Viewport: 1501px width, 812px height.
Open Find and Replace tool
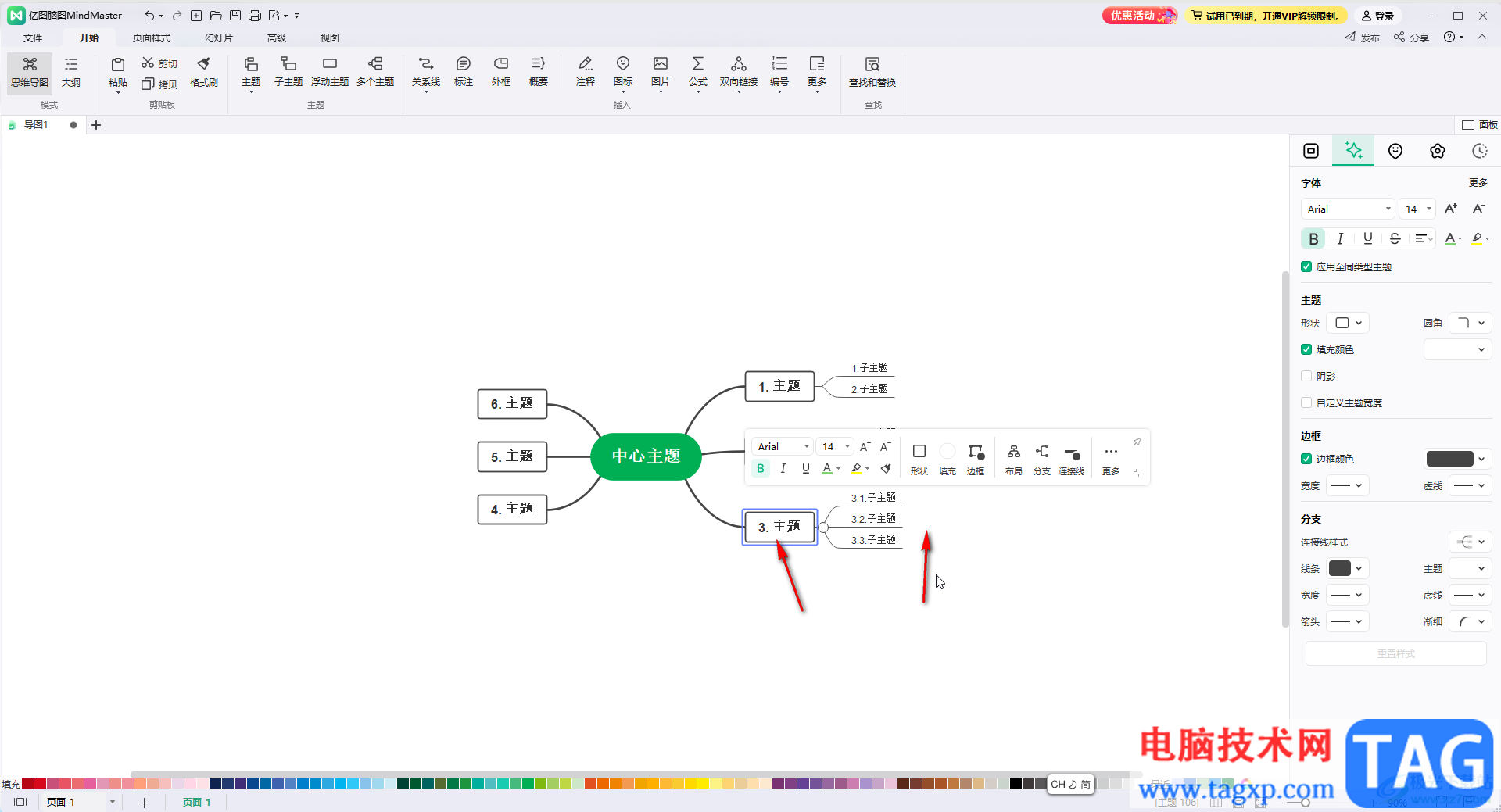(x=872, y=72)
